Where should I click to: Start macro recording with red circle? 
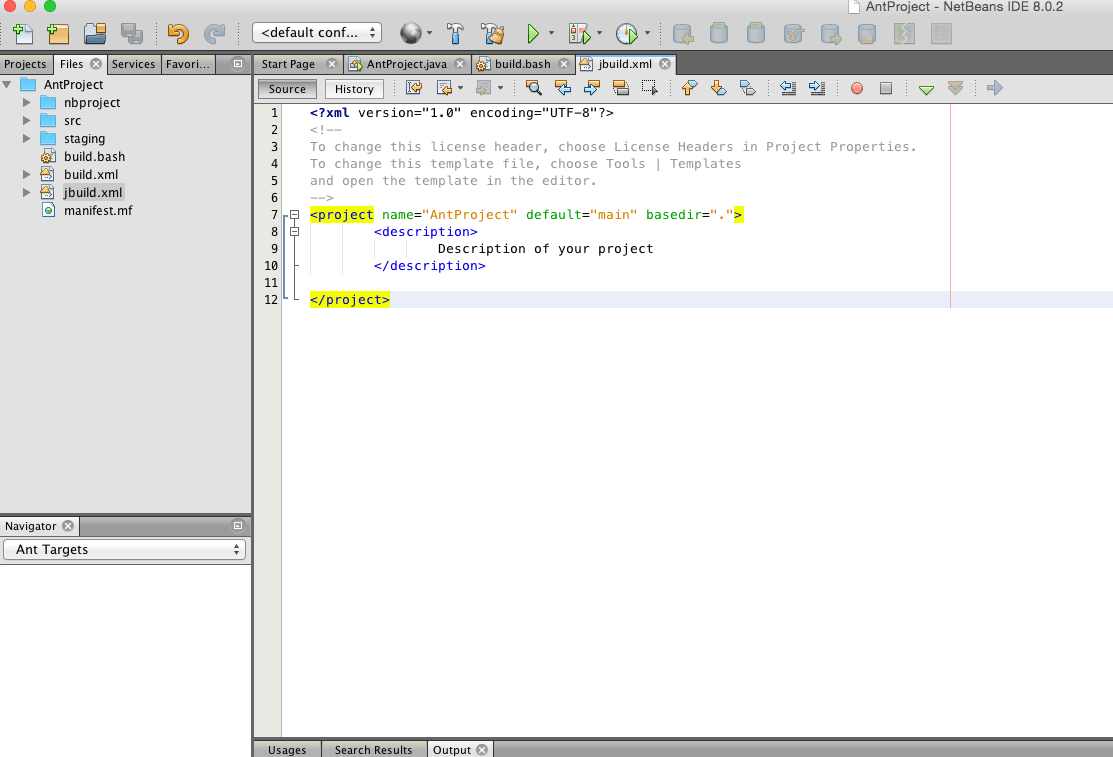pyautogui.click(x=857, y=89)
